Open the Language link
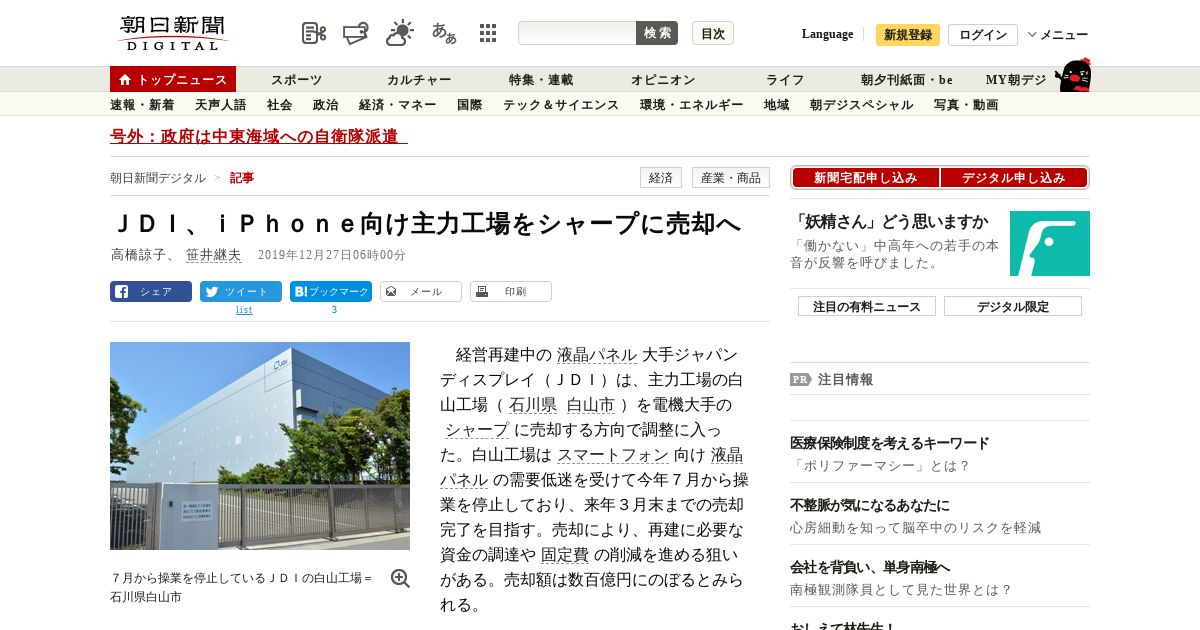The image size is (1200, 630). (827, 34)
